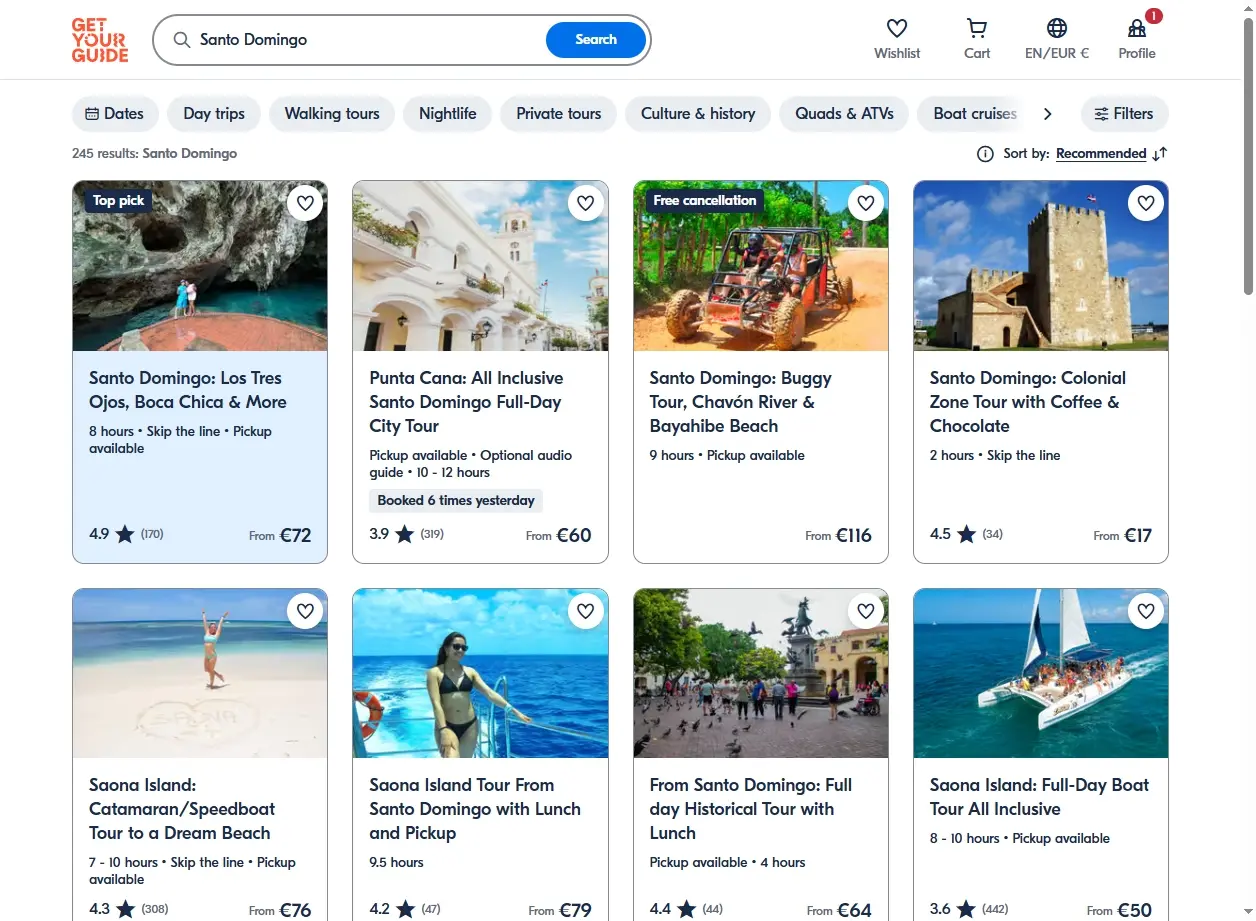Viewport: 1256px width, 921px height.
Task: Favorite the Colonial Zone Coffee tour
Action: 1146,203
